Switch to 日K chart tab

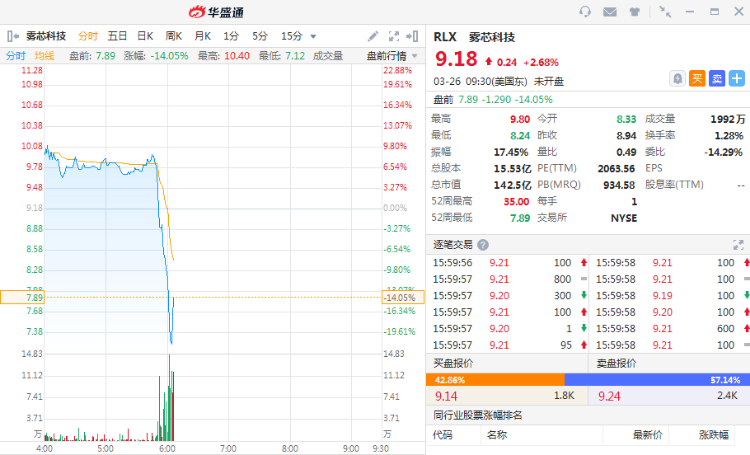coord(145,36)
